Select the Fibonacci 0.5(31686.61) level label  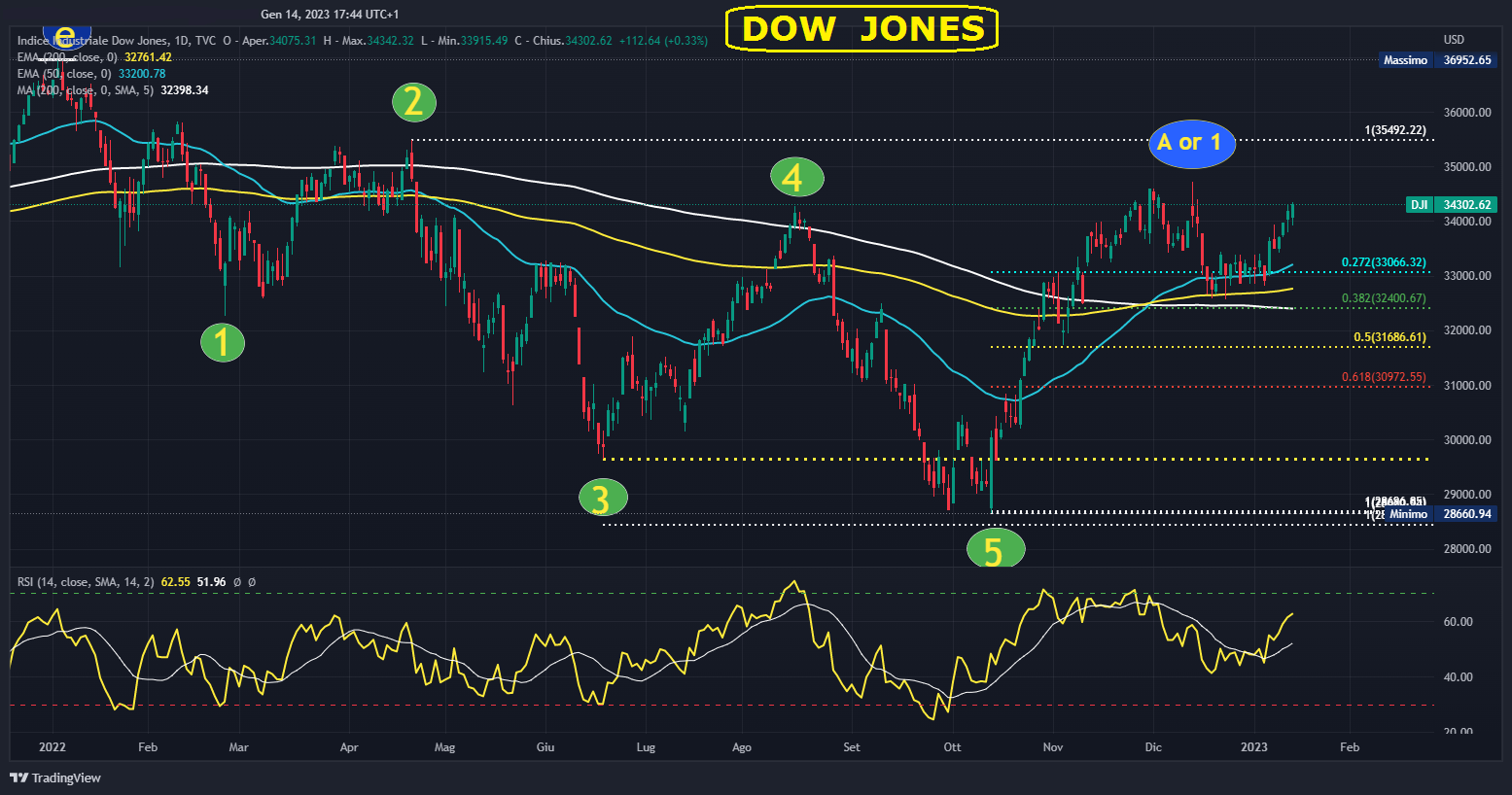pos(1389,337)
